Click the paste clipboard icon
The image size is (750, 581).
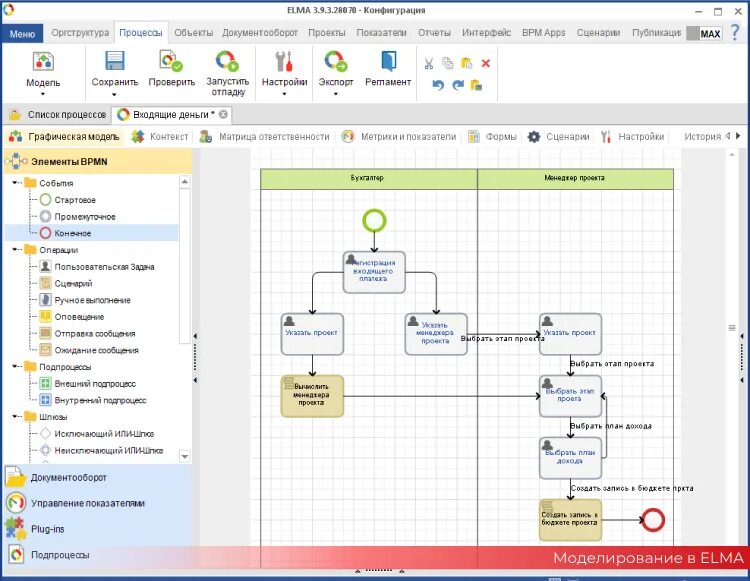[466, 63]
